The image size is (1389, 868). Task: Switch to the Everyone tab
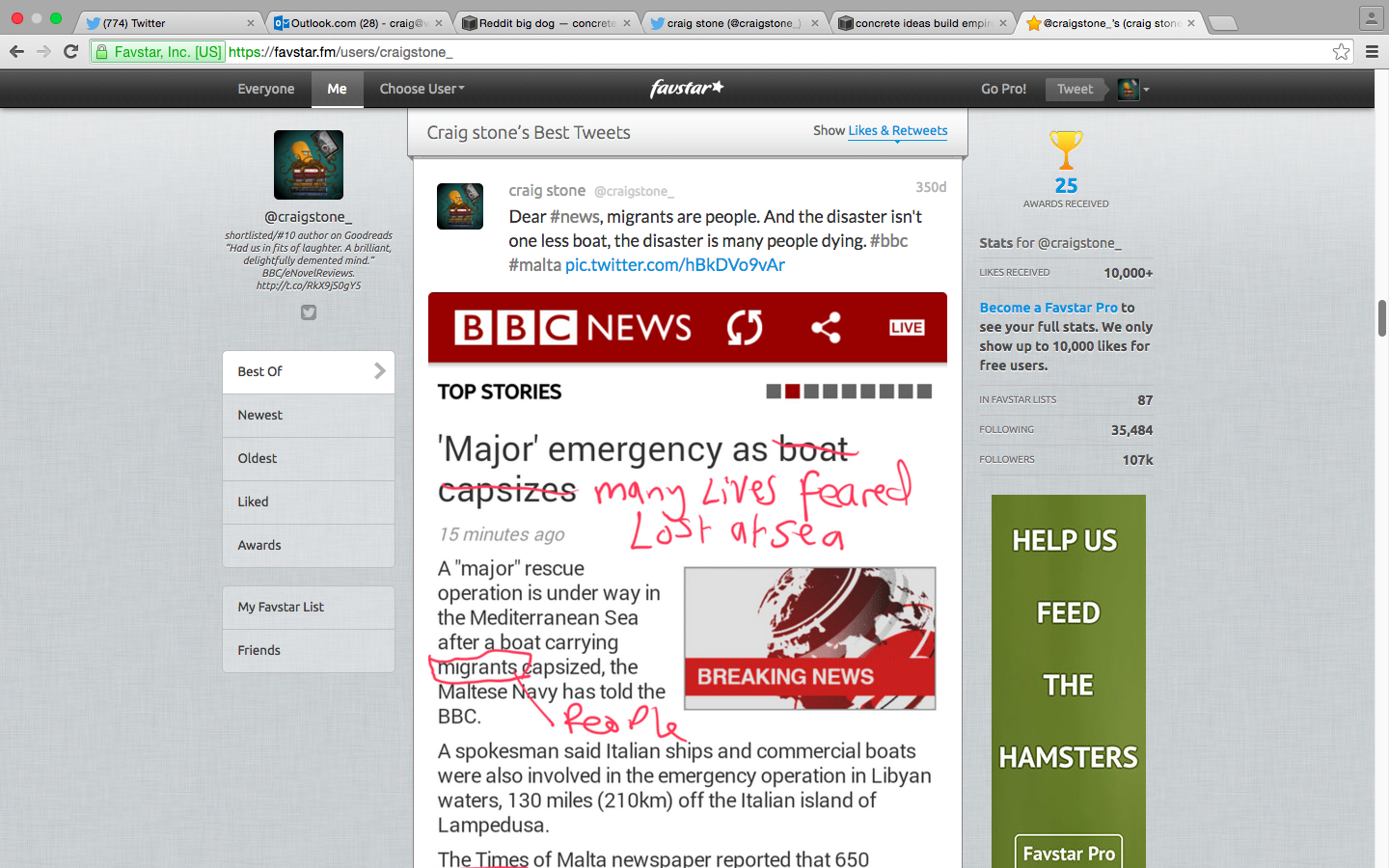click(266, 89)
